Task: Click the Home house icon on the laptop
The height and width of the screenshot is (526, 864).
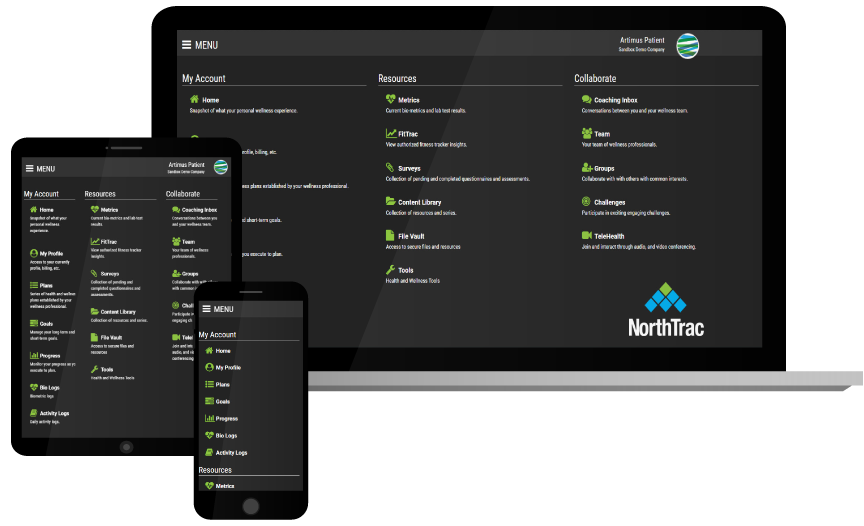Action: (x=194, y=99)
